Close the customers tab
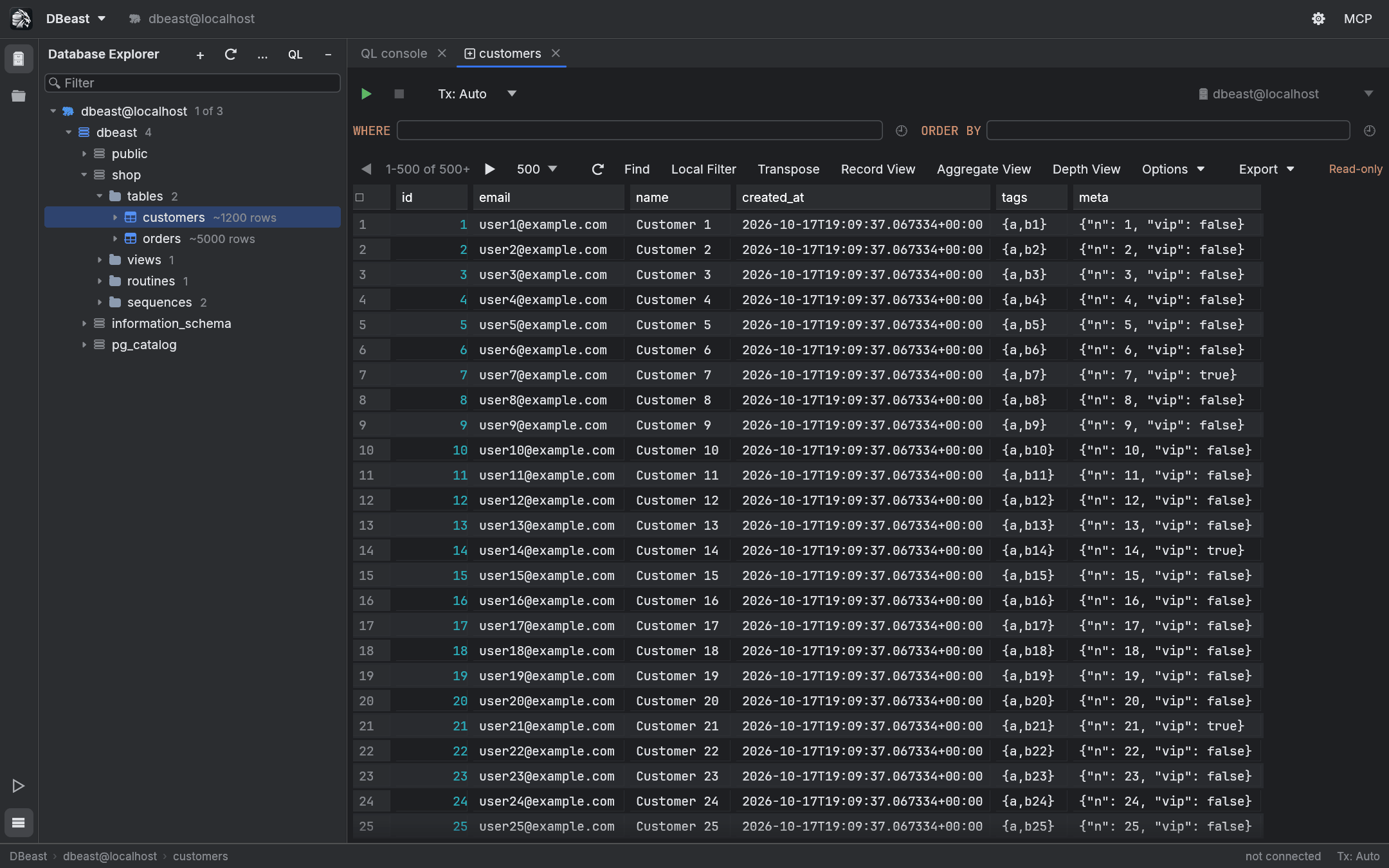The height and width of the screenshot is (868, 1389). pos(556,53)
